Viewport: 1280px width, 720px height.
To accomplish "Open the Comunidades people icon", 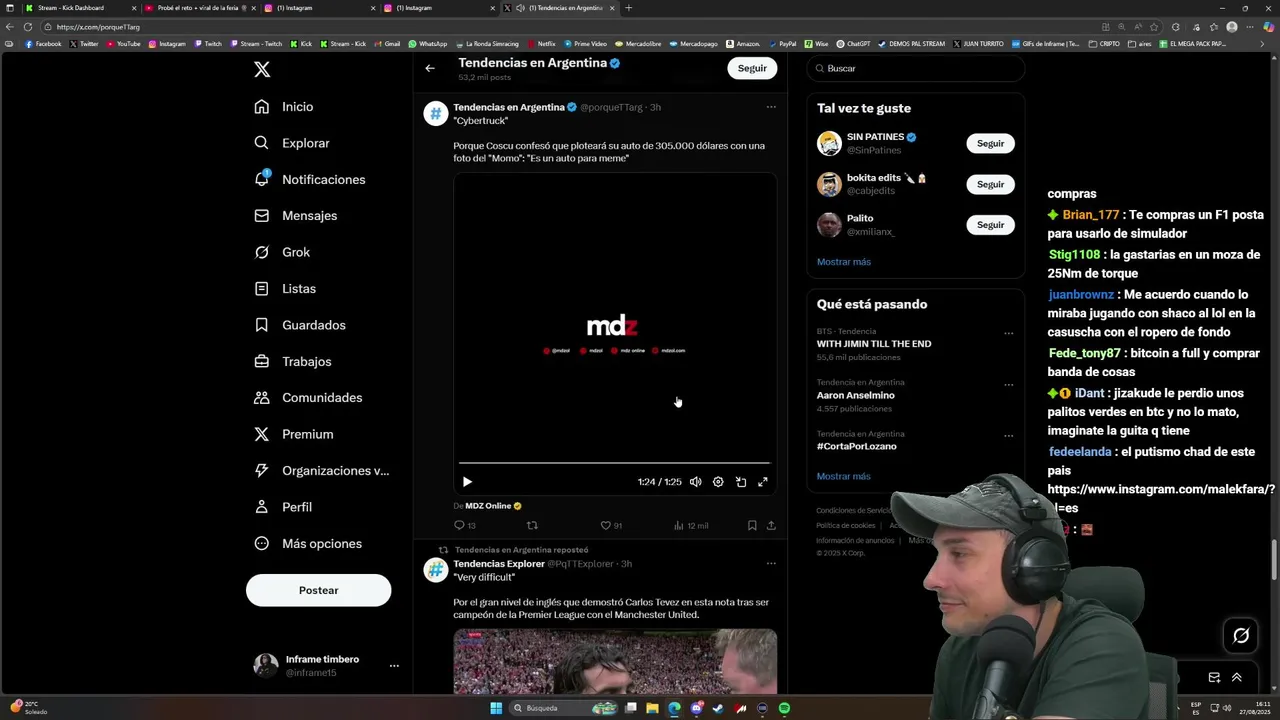I will [x=262, y=398].
